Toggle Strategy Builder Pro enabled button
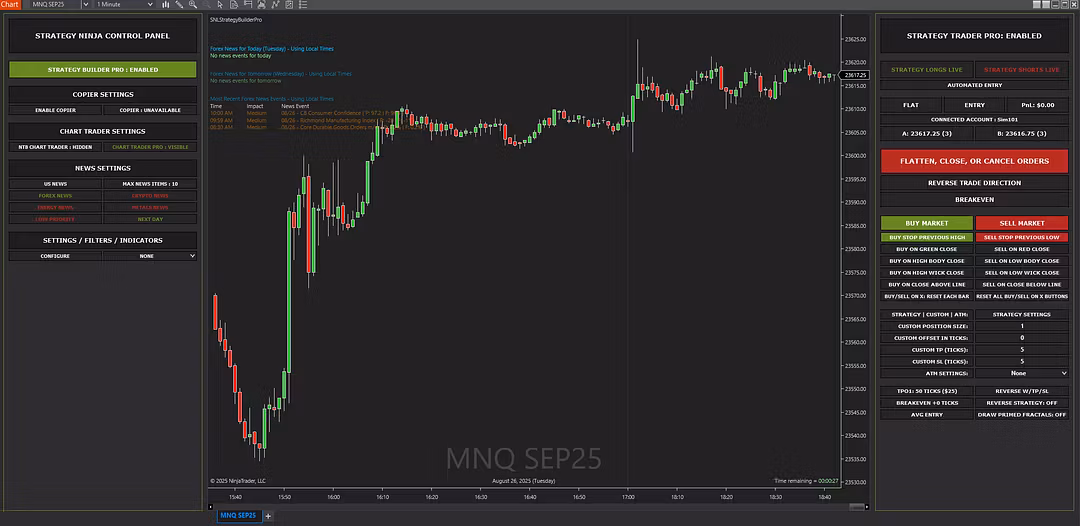The height and width of the screenshot is (526, 1080). pyautogui.click(x=103, y=70)
